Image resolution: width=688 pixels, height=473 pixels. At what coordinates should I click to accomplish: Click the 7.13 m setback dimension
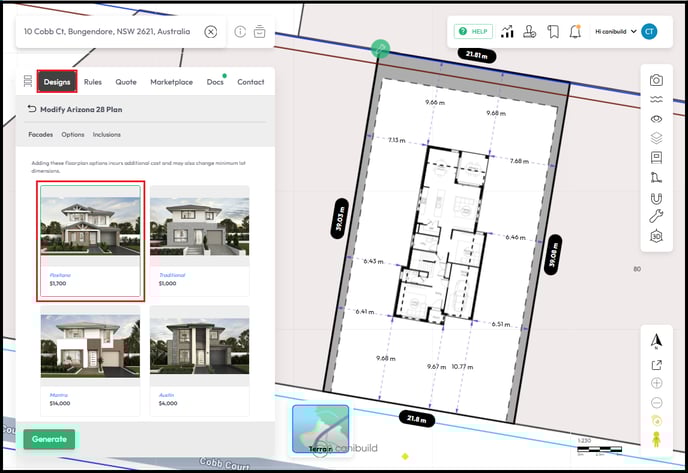click(x=397, y=140)
